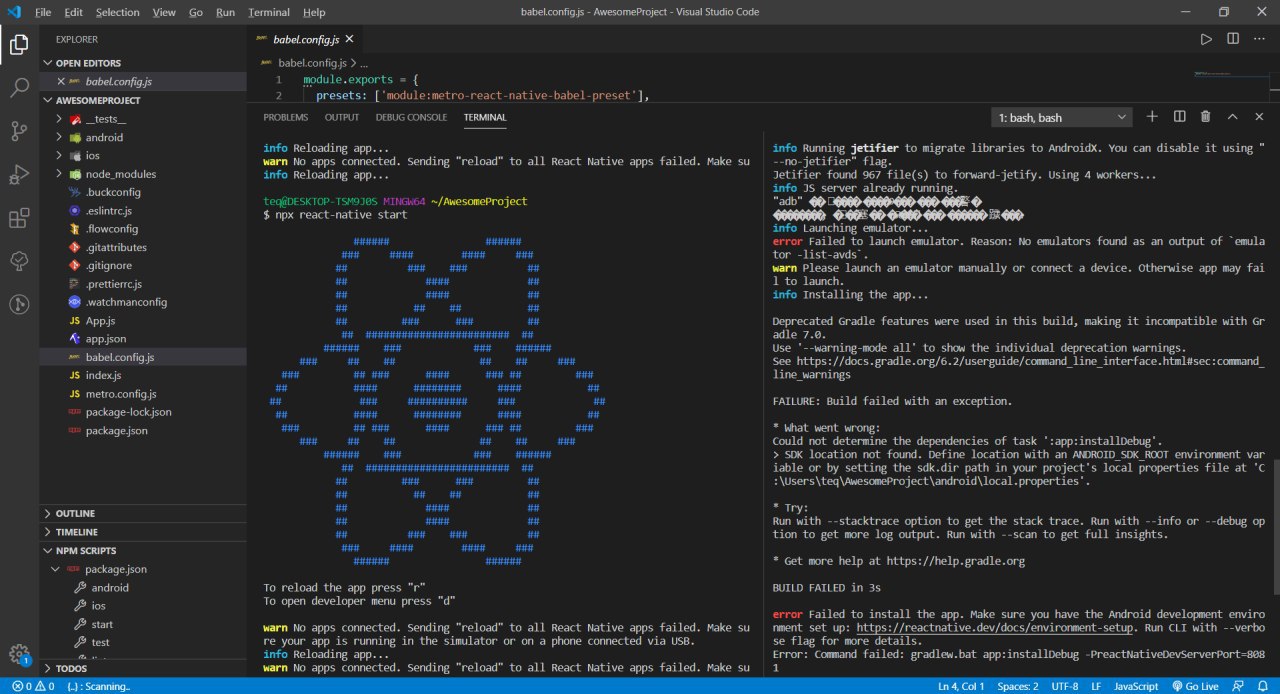Click the breadcrumb babel.config.js
The width and height of the screenshot is (1280, 694).
pos(311,62)
